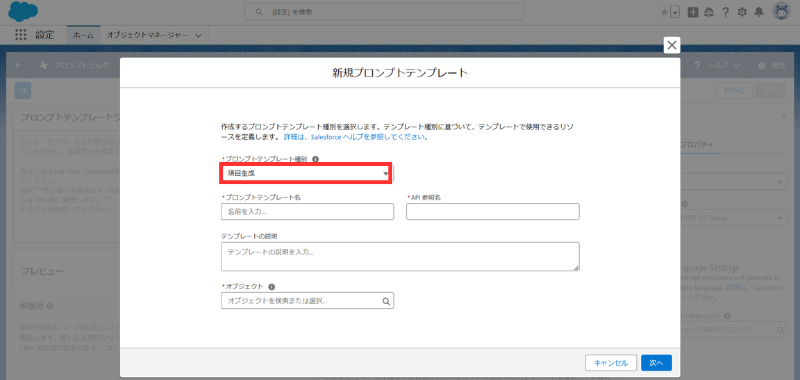This screenshot has width=800, height=380.
Task: Click the プロンプトテンプレート名 input field
Action: click(307, 211)
